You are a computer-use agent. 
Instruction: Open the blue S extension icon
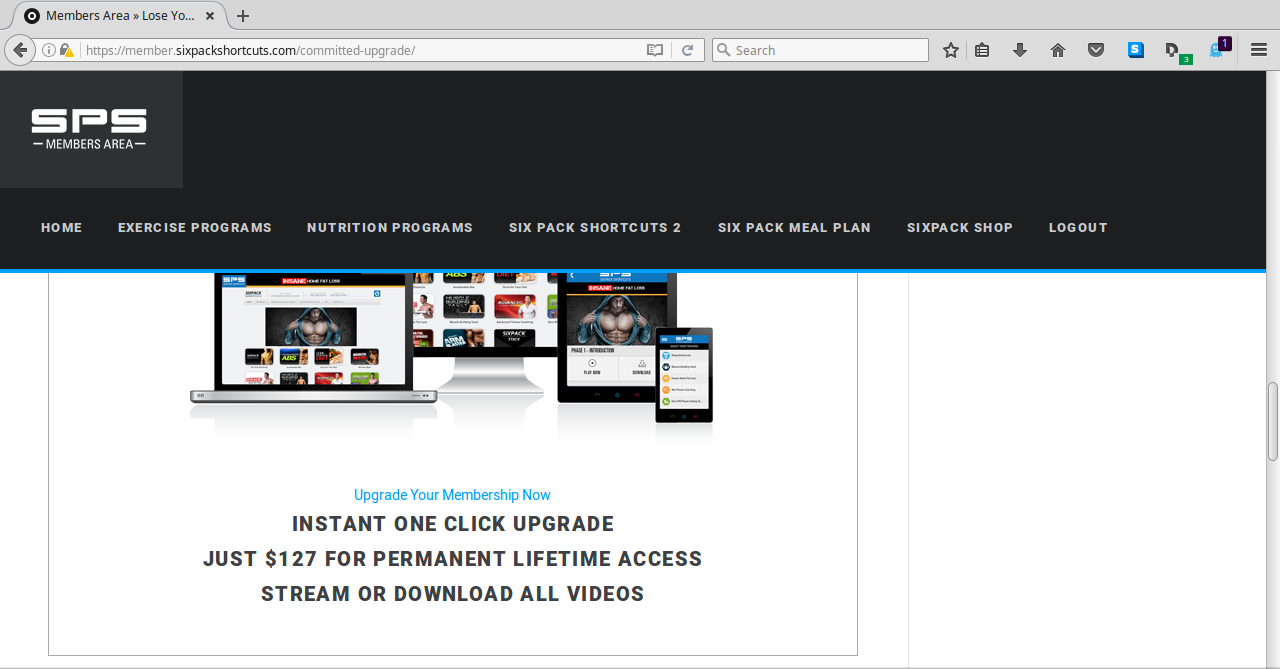(1136, 50)
